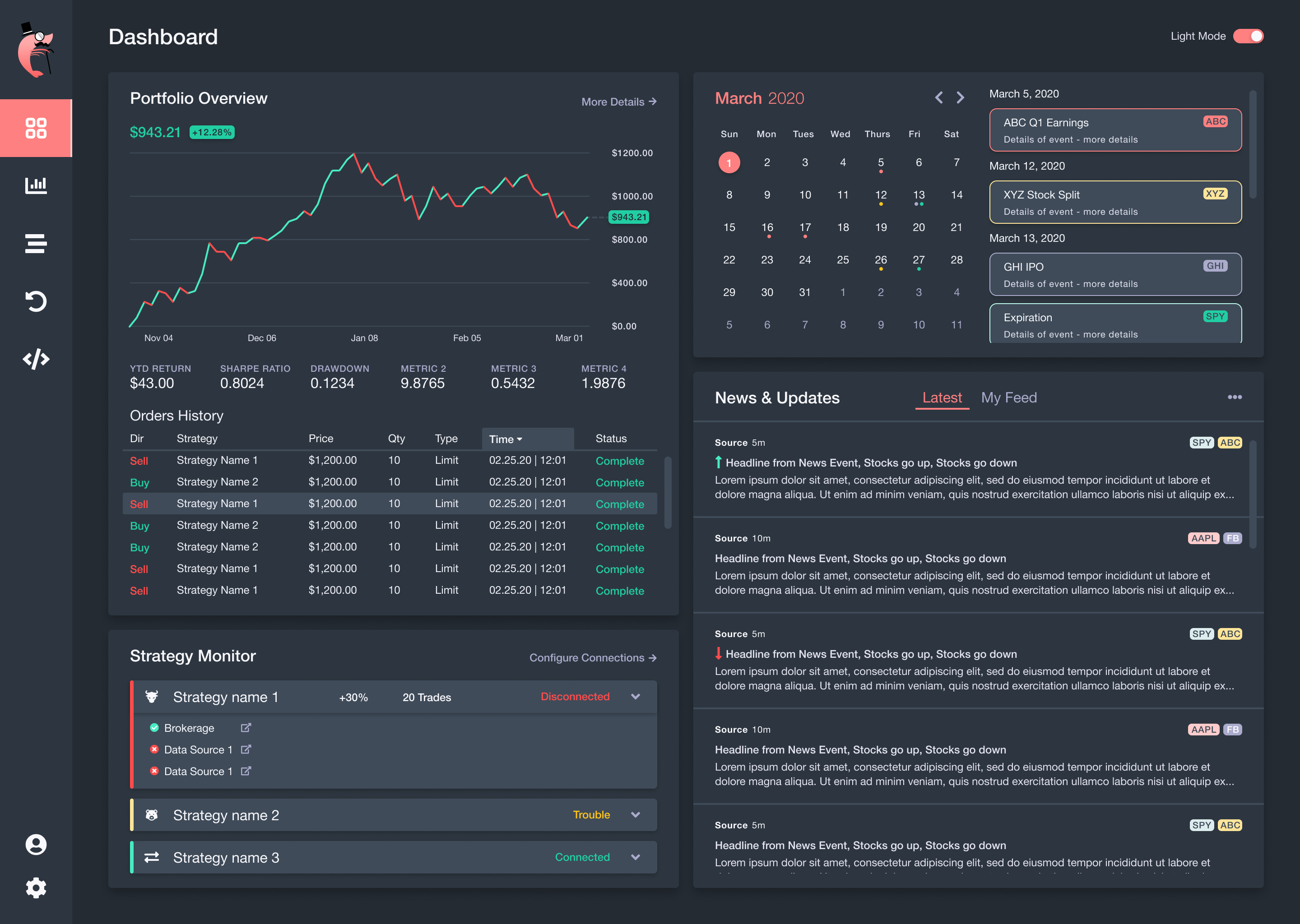Open the settings gear icon
Viewport: 1300px width, 924px height.
point(36,887)
